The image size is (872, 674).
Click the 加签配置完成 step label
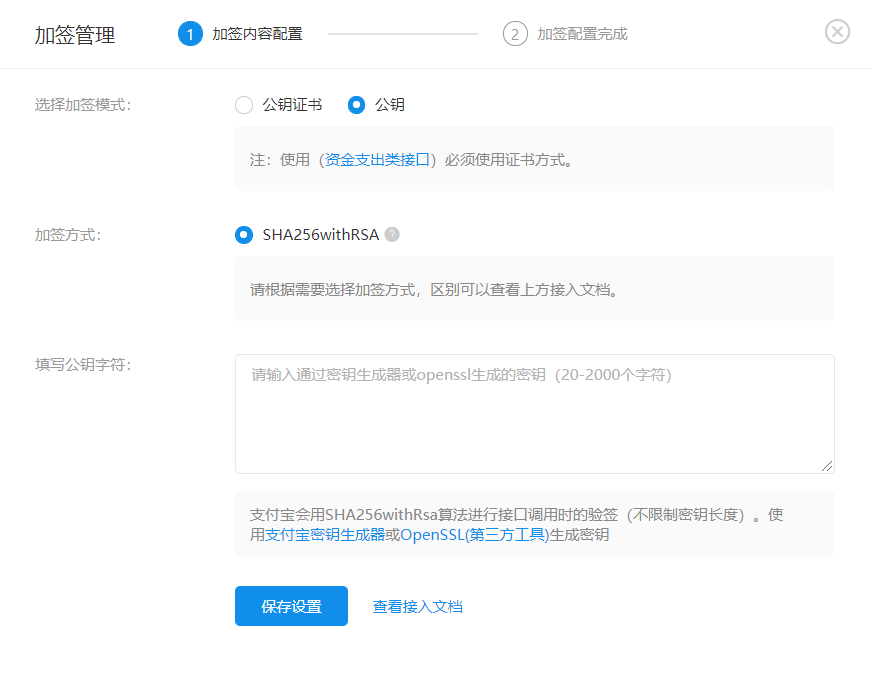(582, 34)
